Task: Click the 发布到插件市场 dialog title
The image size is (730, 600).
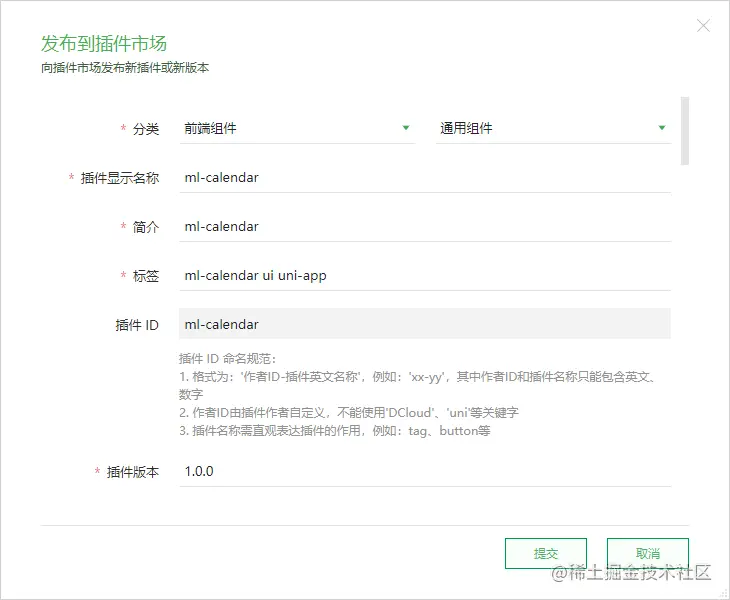Action: pos(104,43)
